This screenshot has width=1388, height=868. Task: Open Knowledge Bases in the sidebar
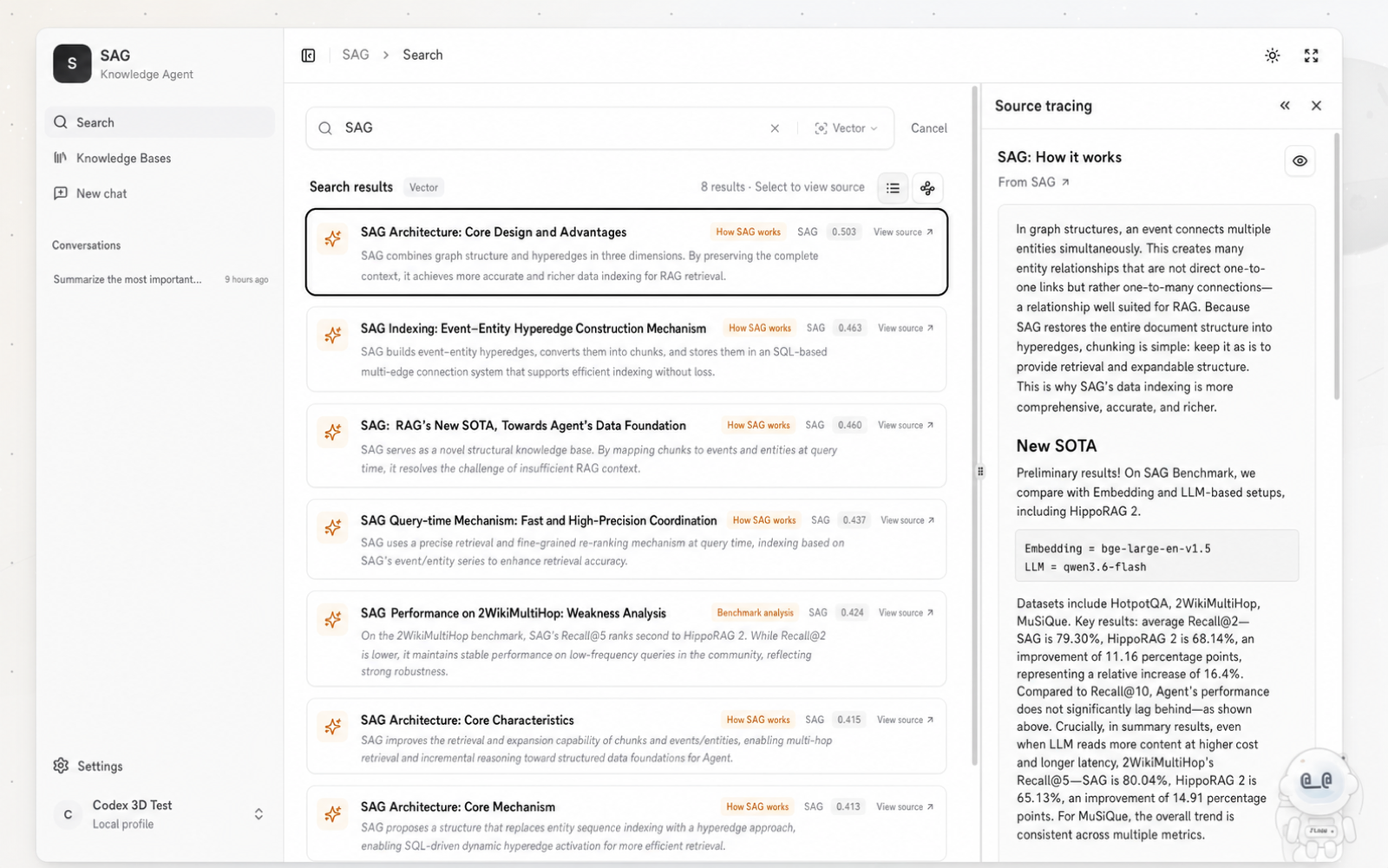[x=160, y=158]
